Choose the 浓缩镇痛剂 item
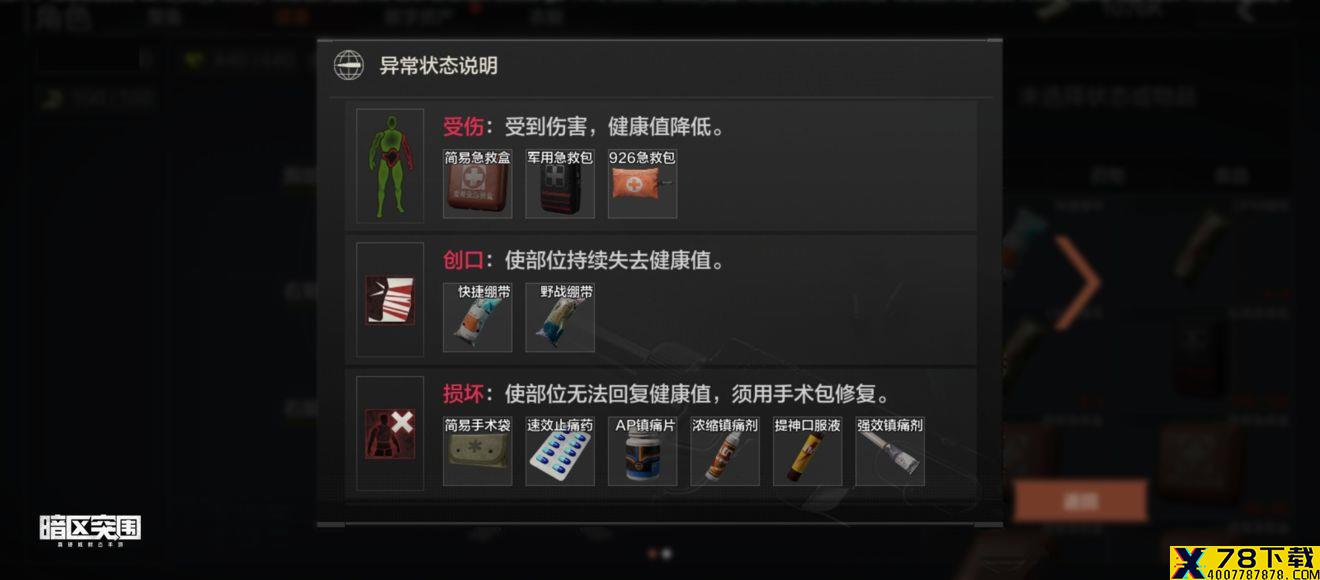The width and height of the screenshot is (1320, 580). click(x=725, y=451)
